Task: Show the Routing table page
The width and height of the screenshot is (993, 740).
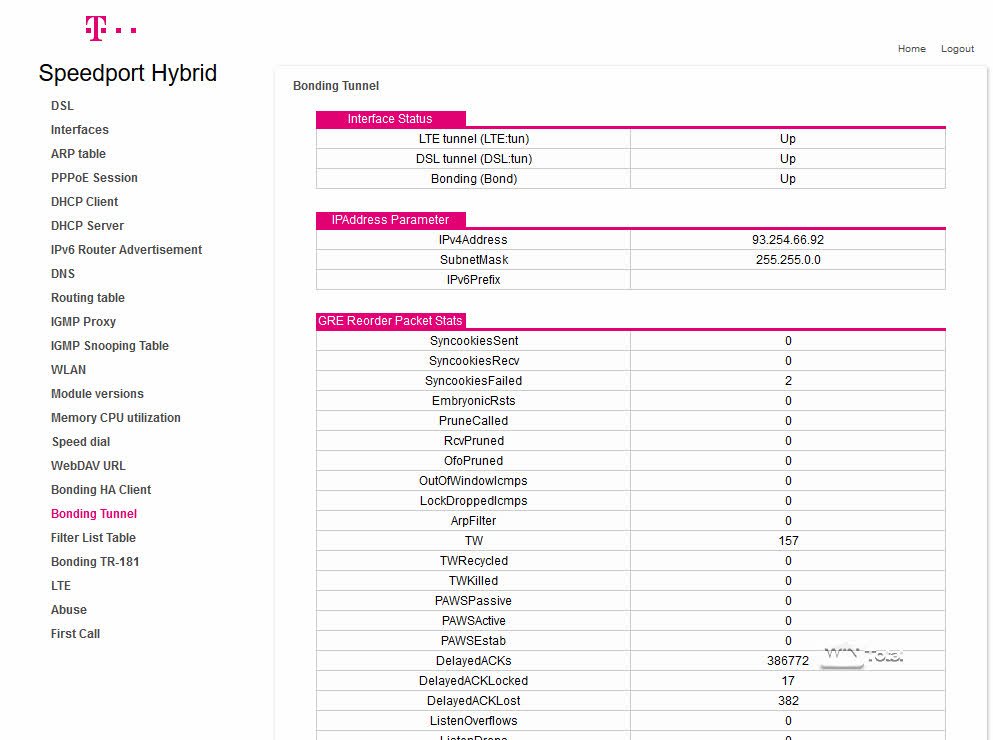Action: [87, 298]
